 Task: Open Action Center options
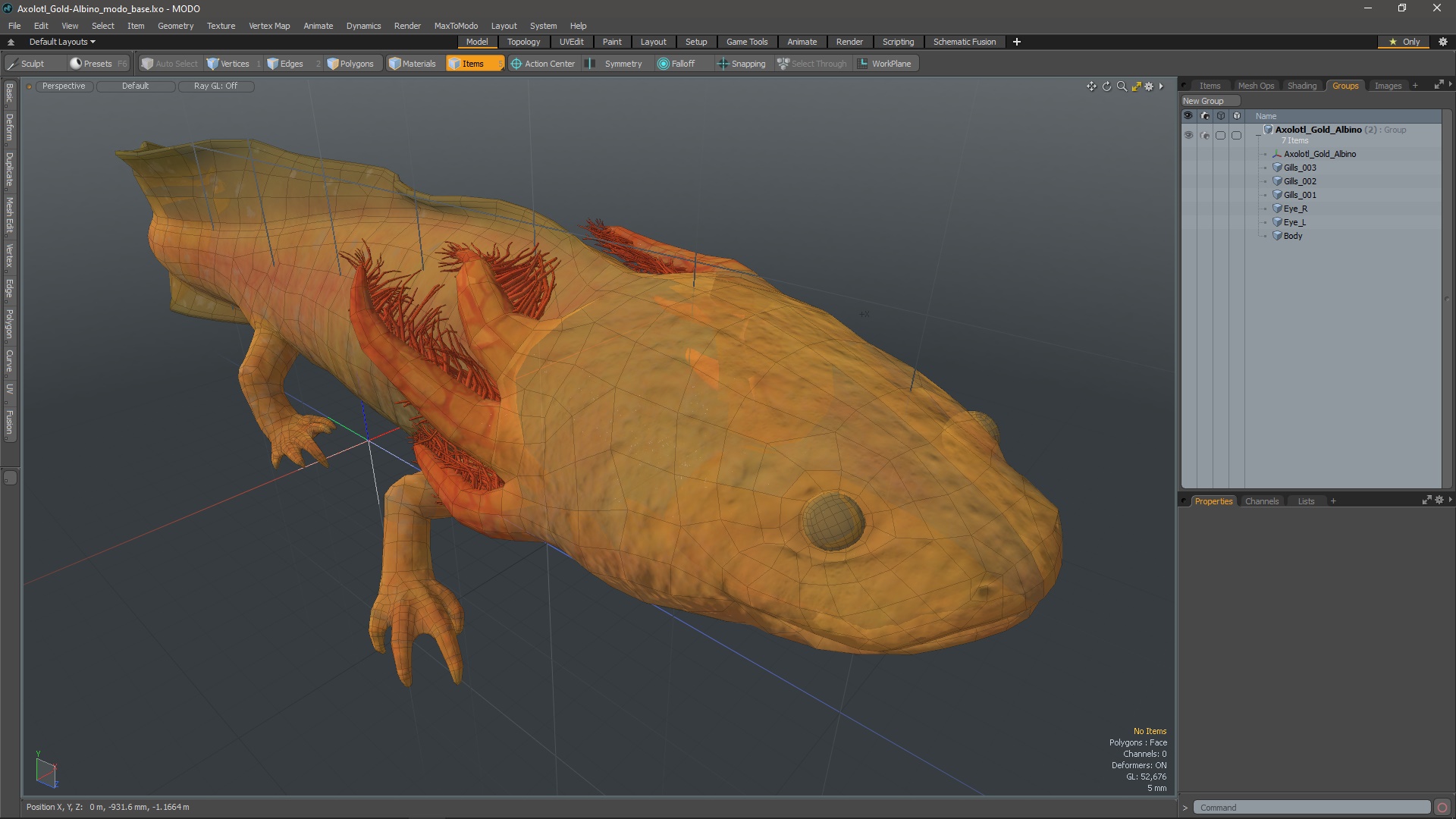(543, 64)
